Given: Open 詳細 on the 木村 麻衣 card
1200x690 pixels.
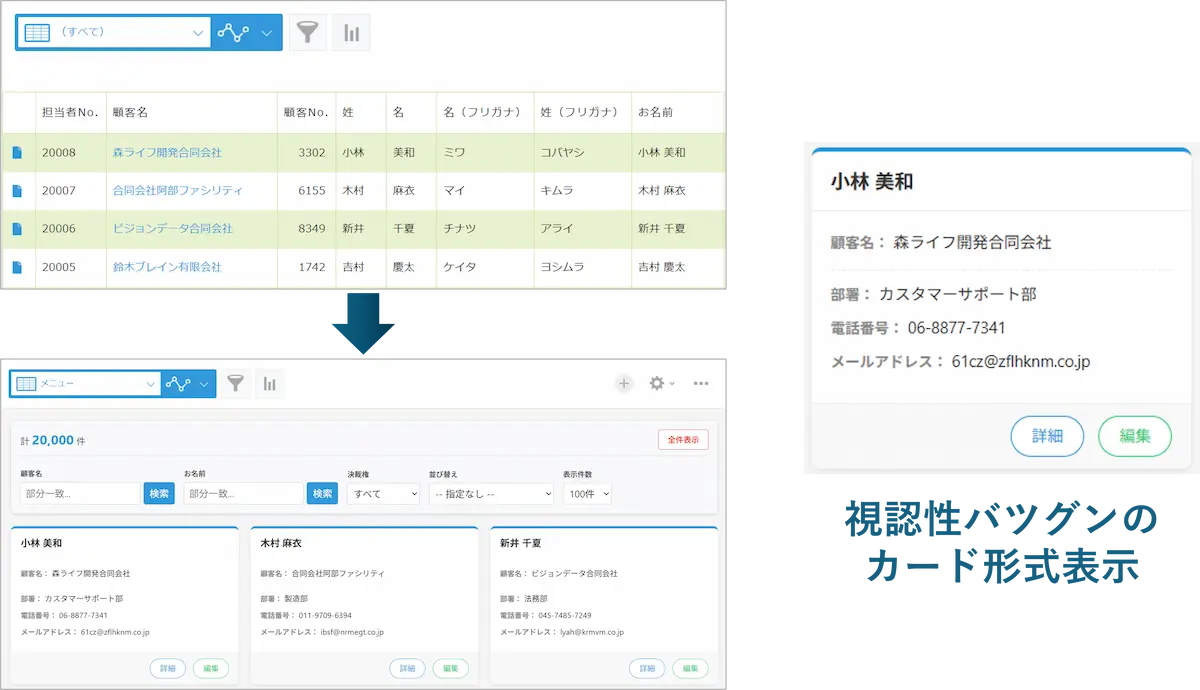Looking at the screenshot, I should 406,669.
